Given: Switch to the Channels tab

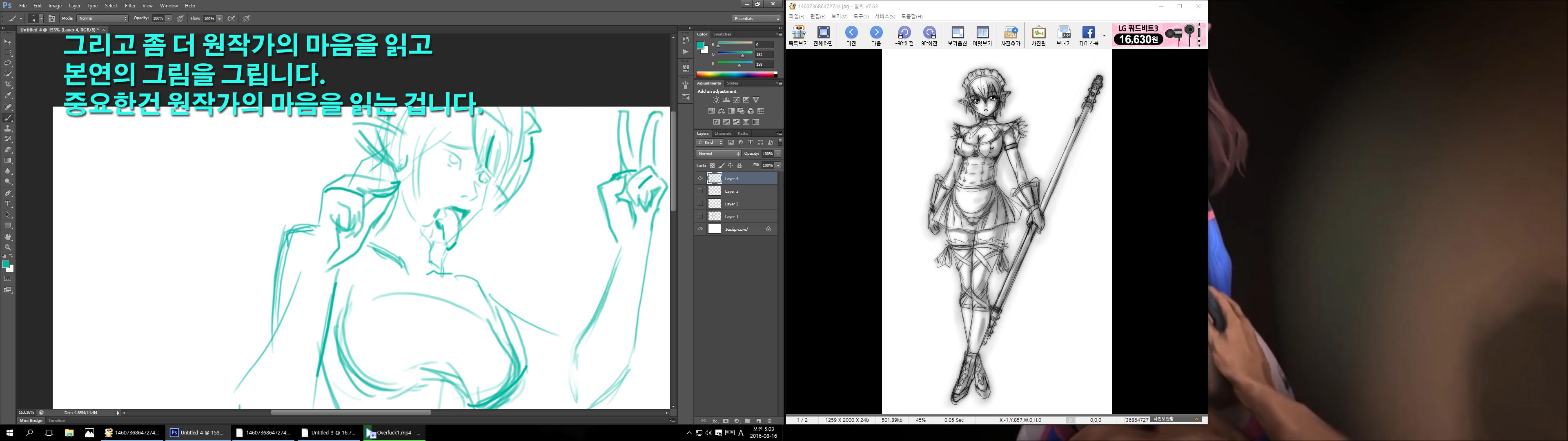Looking at the screenshot, I should point(722,134).
